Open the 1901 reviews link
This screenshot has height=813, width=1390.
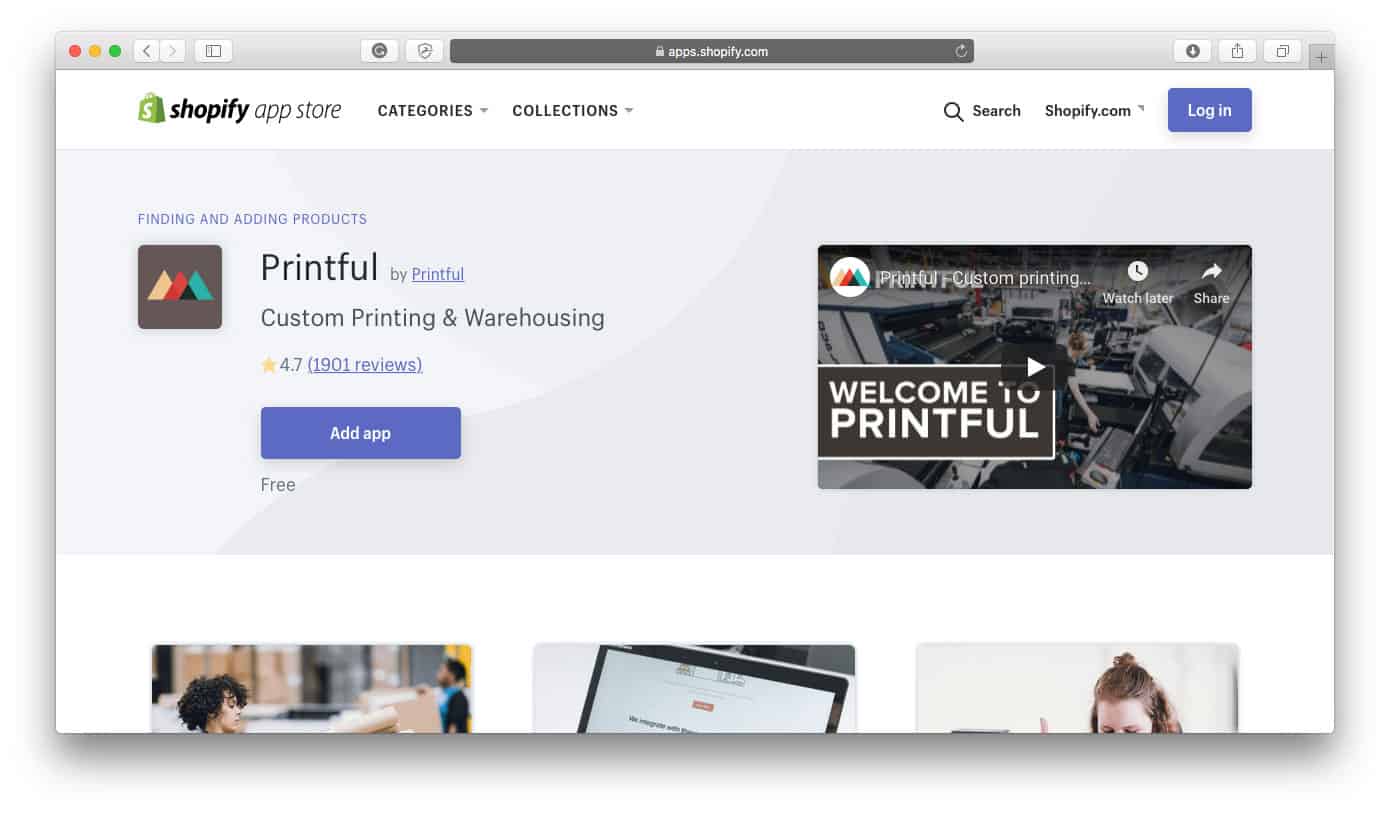(365, 365)
